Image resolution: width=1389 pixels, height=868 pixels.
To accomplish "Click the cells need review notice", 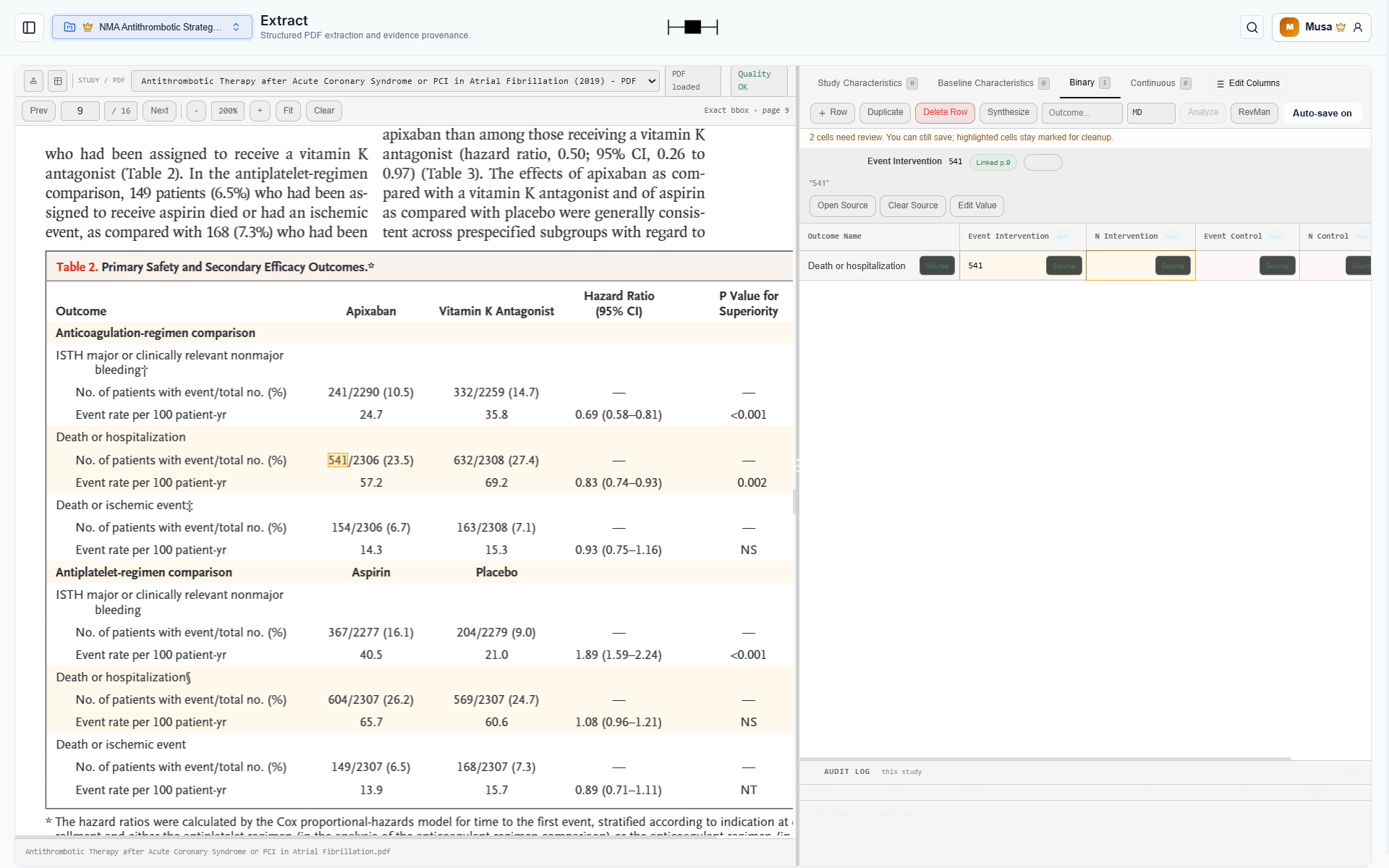I will tap(961, 137).
